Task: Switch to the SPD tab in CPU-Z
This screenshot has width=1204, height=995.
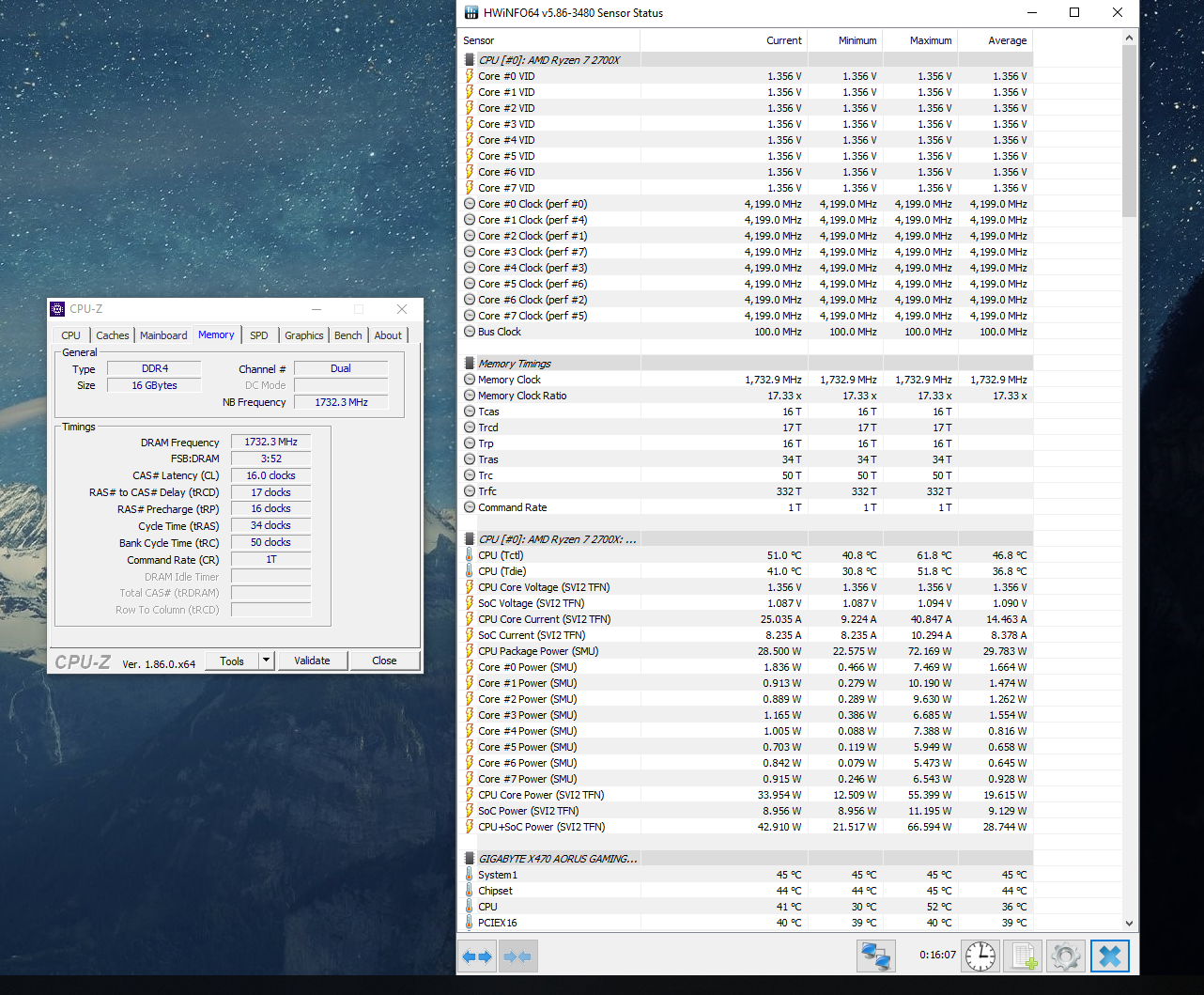Action: 259,335
